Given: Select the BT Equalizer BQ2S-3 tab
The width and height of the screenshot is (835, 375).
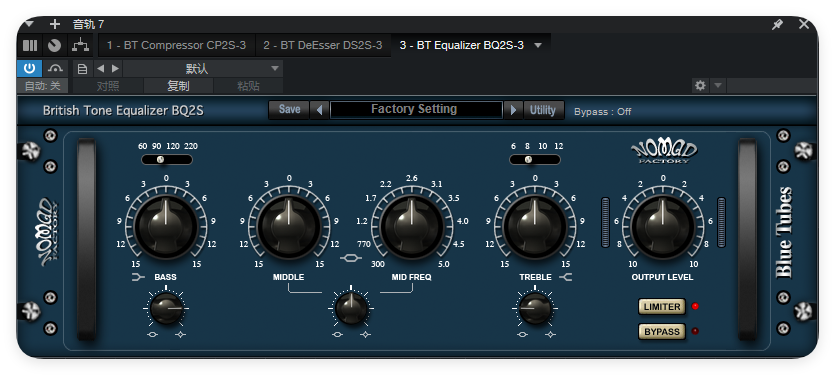Looking at the screenshot, I should pos(461,45).
